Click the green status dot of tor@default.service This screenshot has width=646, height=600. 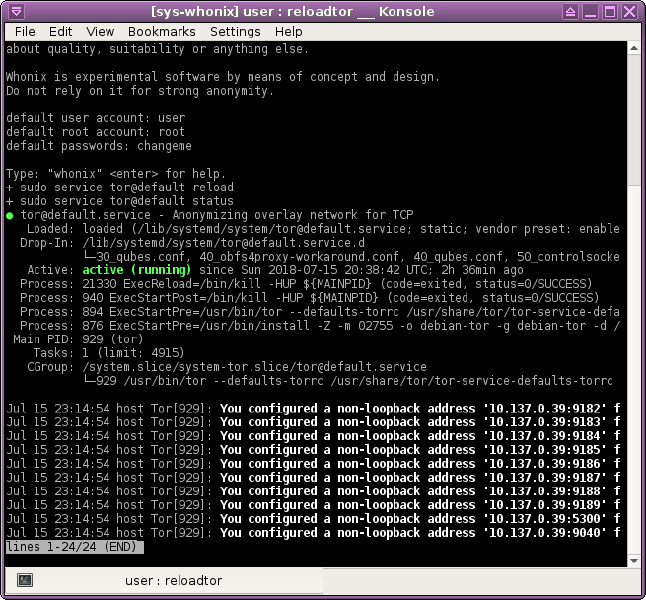10,216
